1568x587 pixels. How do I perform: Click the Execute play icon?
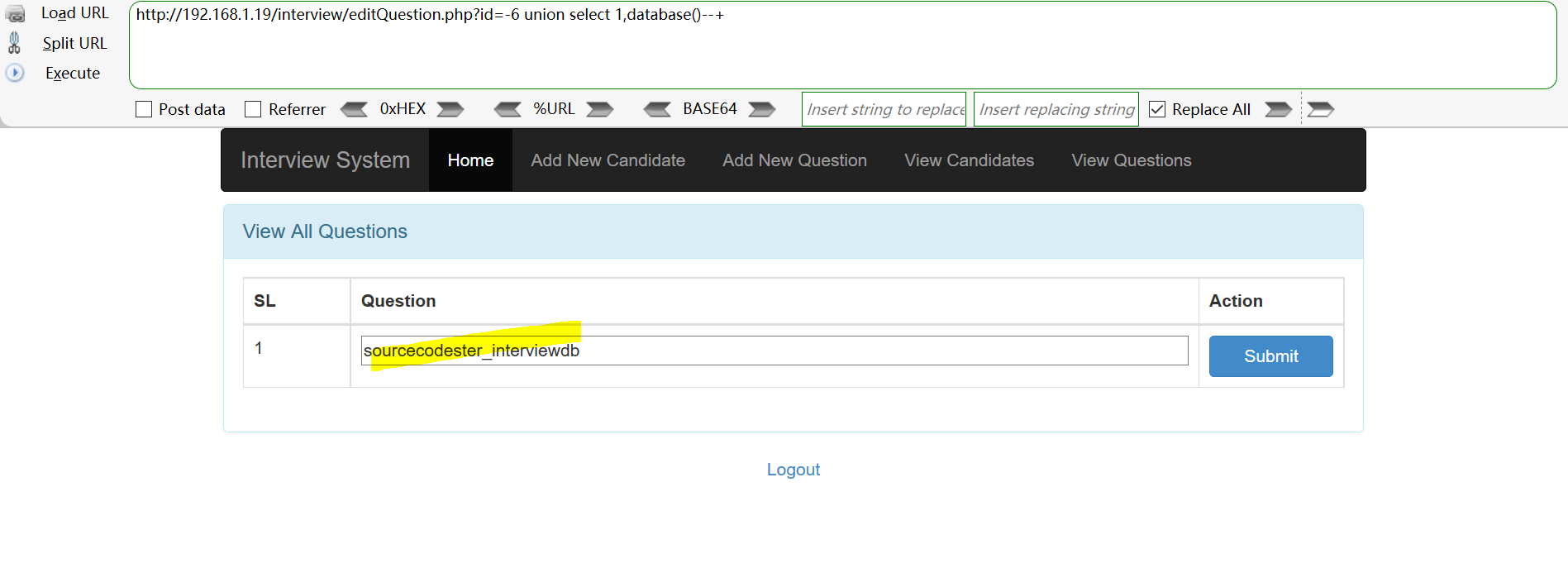coord(15,73)
